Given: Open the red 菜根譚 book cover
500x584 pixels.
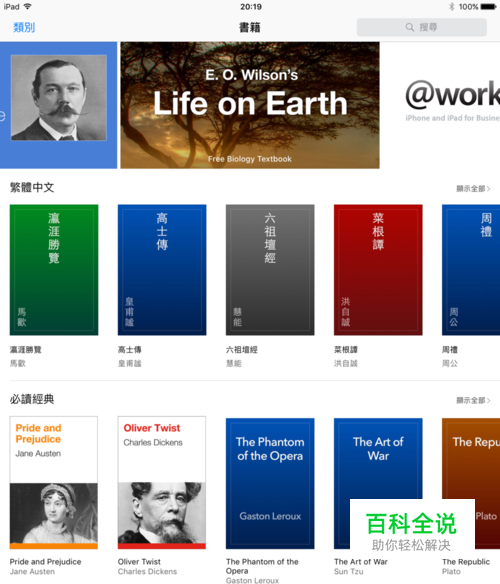Looking at the screenshot, I should pos(378,270).
